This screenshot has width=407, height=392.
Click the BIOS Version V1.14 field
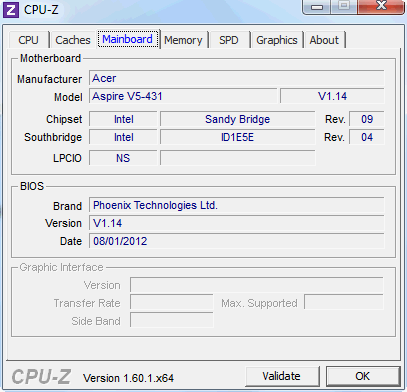tap(237, 223)
